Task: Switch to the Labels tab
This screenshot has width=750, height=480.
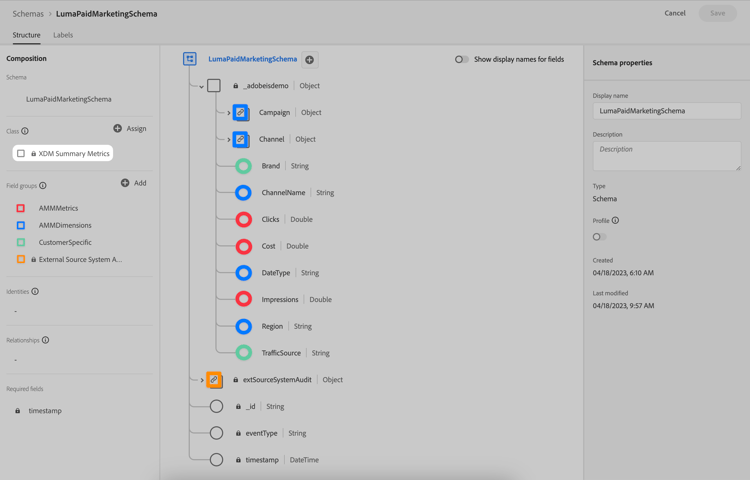Action: click(x=63, y=35)
